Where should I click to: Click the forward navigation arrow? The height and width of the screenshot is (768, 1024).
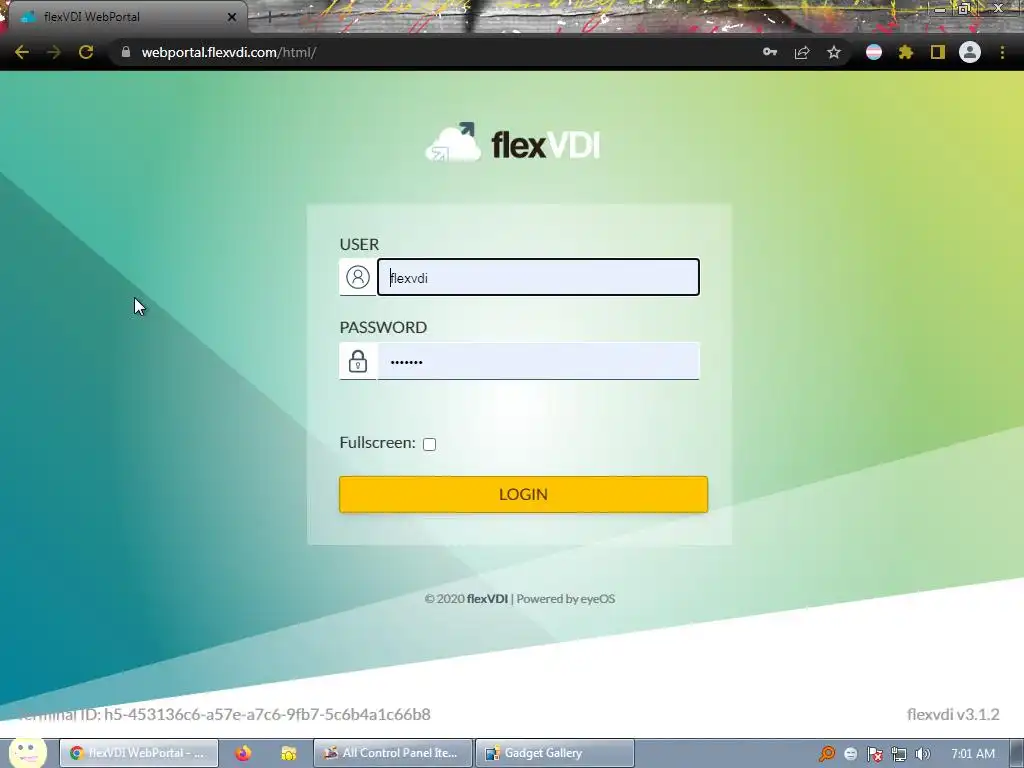pos(54,52)
